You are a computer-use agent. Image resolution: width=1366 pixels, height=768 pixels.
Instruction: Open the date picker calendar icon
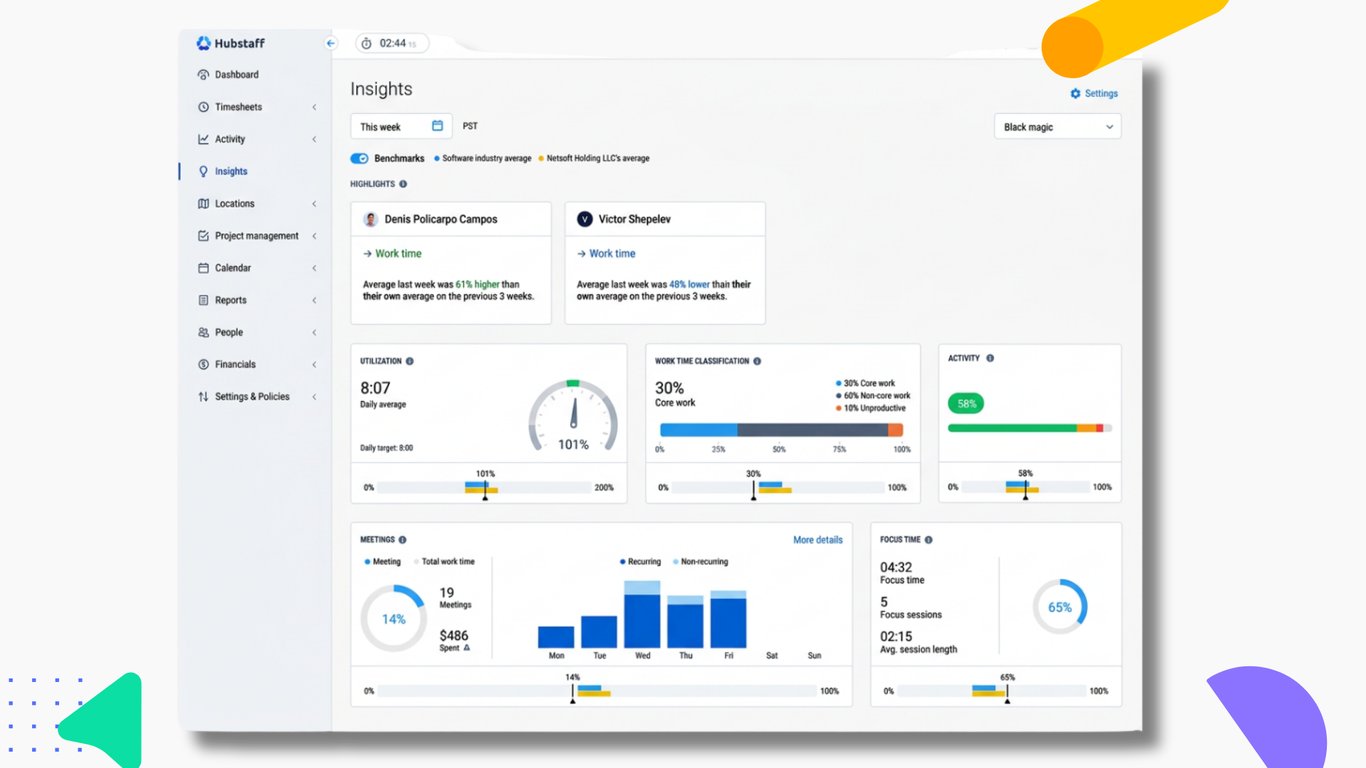click(x=437, y=126)
